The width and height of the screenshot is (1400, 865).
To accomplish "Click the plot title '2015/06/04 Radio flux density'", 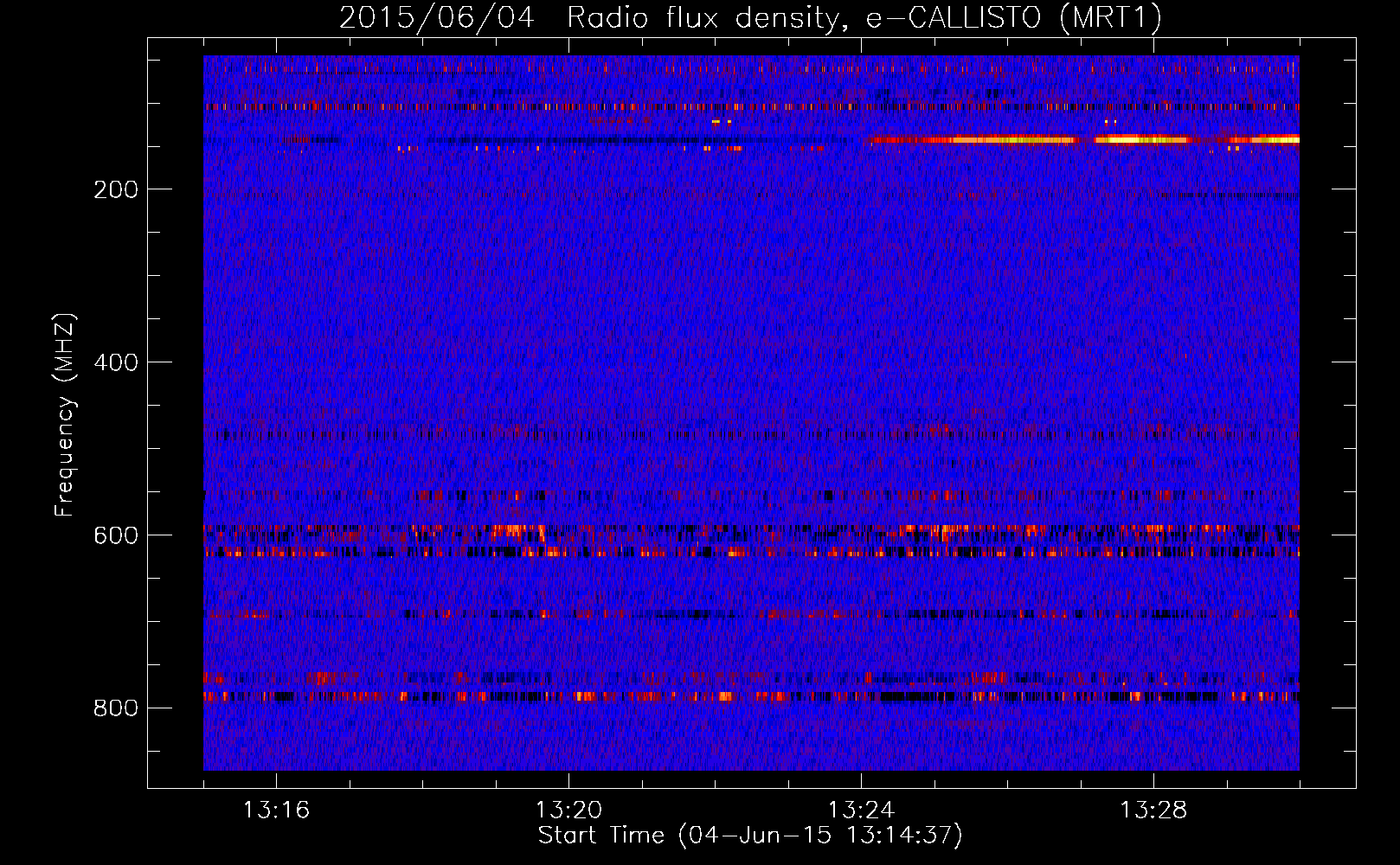I will click(589, 18).
